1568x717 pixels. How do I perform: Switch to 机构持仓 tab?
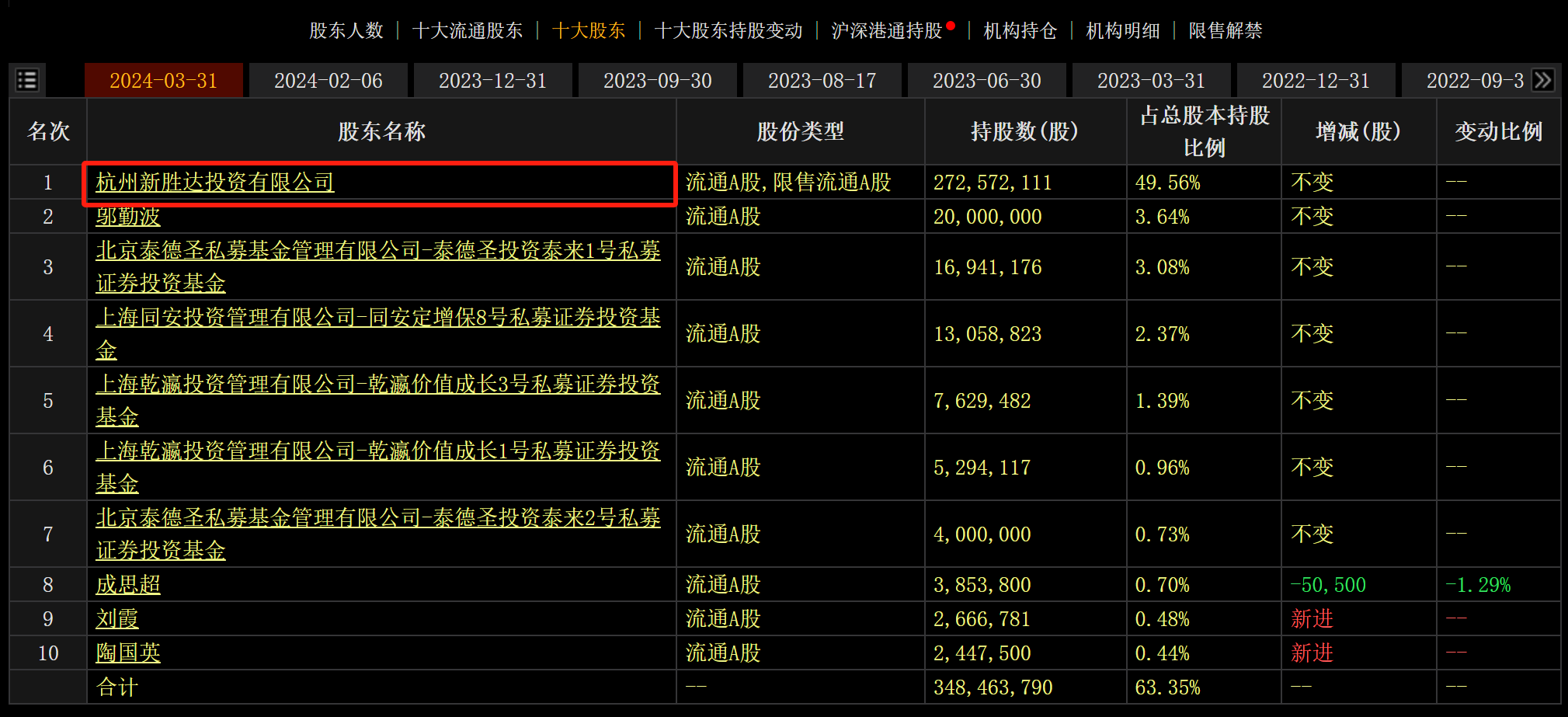click(x=1020, y=30)
